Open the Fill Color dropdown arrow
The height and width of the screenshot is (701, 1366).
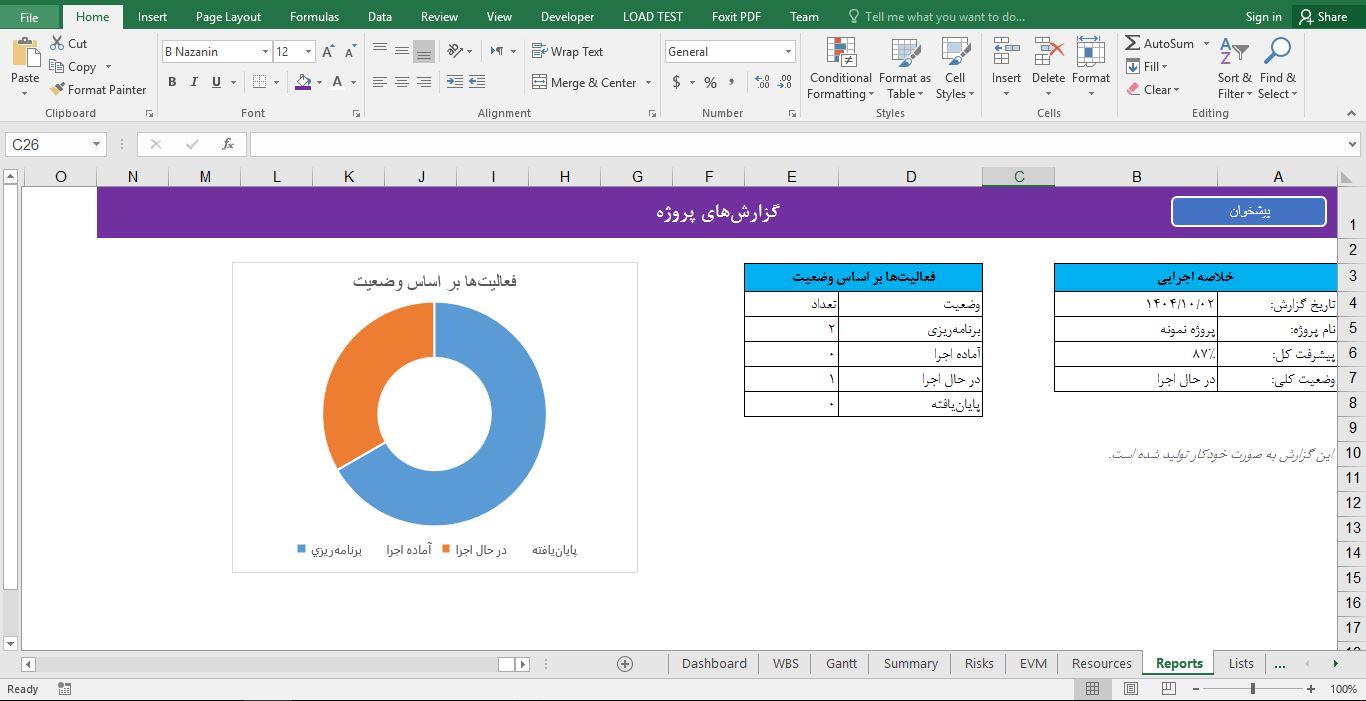click(318, 82)
